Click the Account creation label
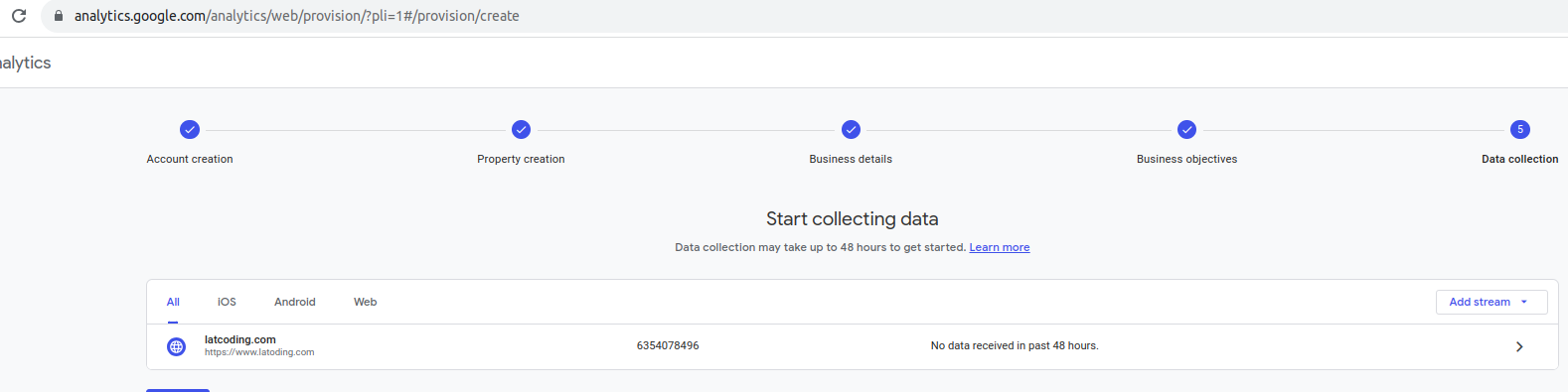The image size is (1568, 392). pos(190,159)
